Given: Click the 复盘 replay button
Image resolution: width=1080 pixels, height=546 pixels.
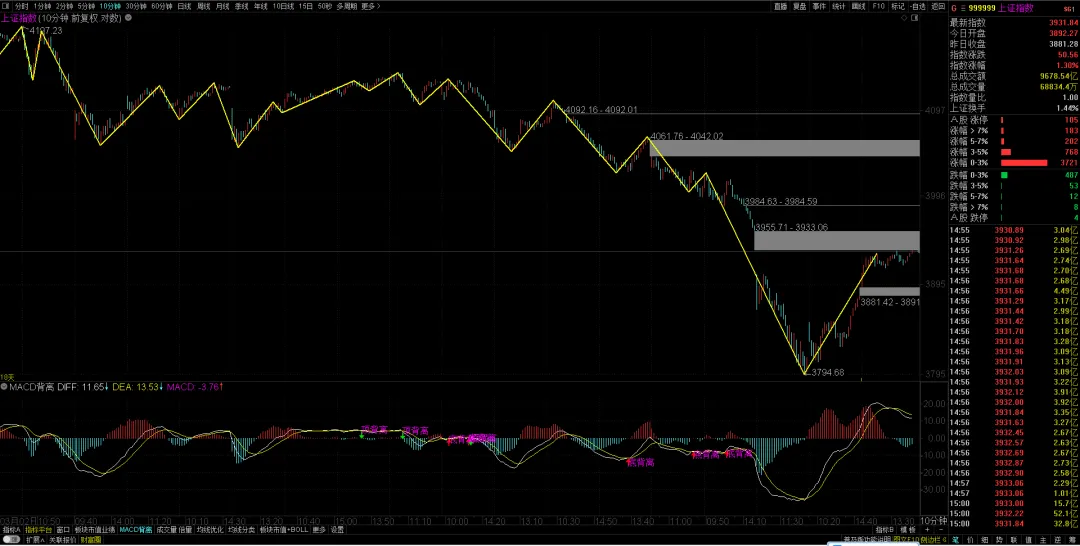Looking at the screenshot, I should coord(800,6).
